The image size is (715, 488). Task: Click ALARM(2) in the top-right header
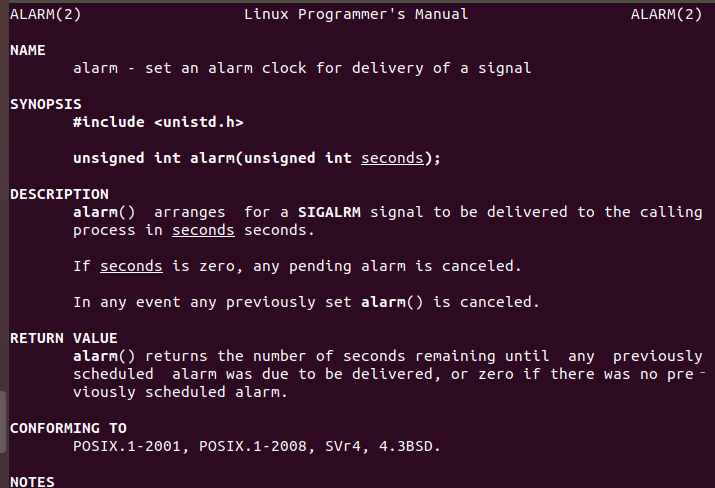point(667,14)
